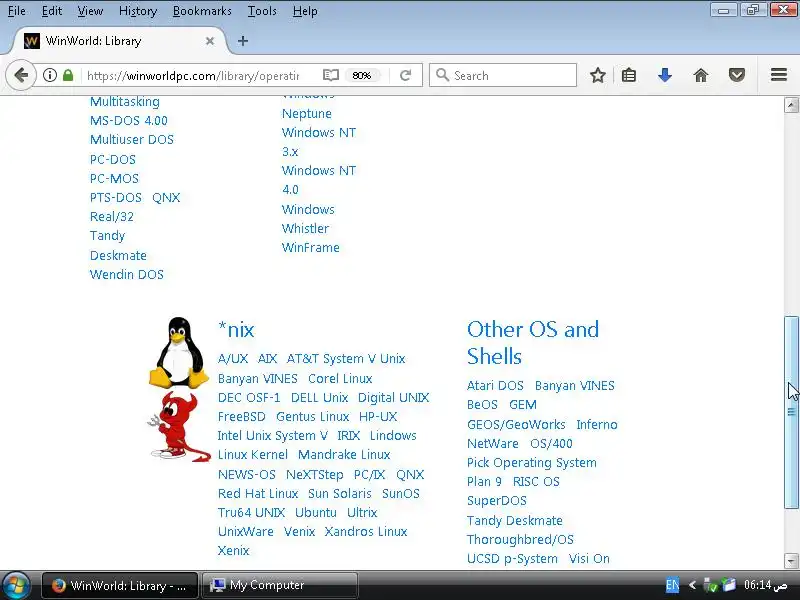Viewport: 800px width, 600px height.
Task: Click the WinWorld tab favicon
Action: tap(32, 41)
